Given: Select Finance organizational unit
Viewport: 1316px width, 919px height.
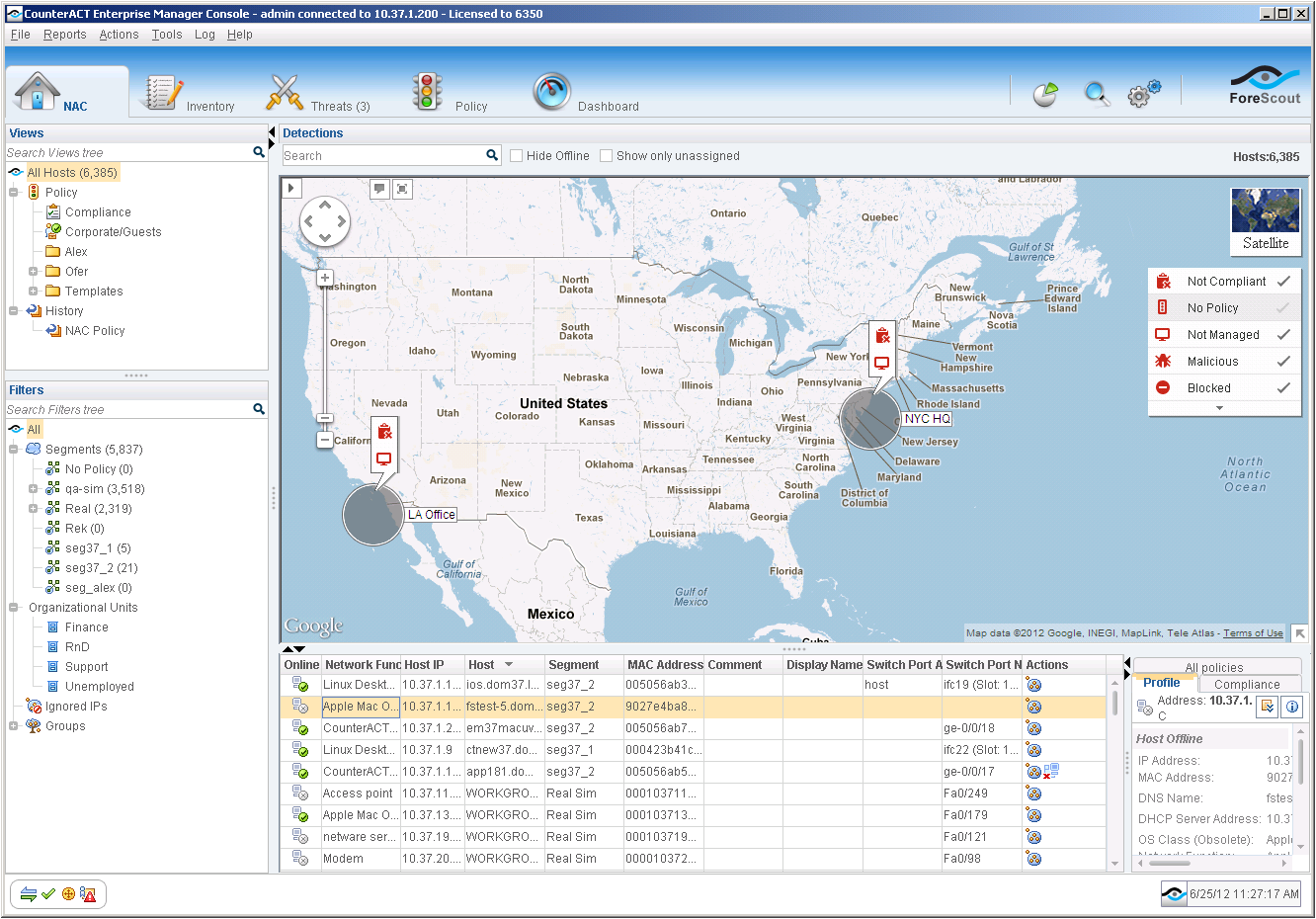Looking at the screenshot, I should click(87, 627).
